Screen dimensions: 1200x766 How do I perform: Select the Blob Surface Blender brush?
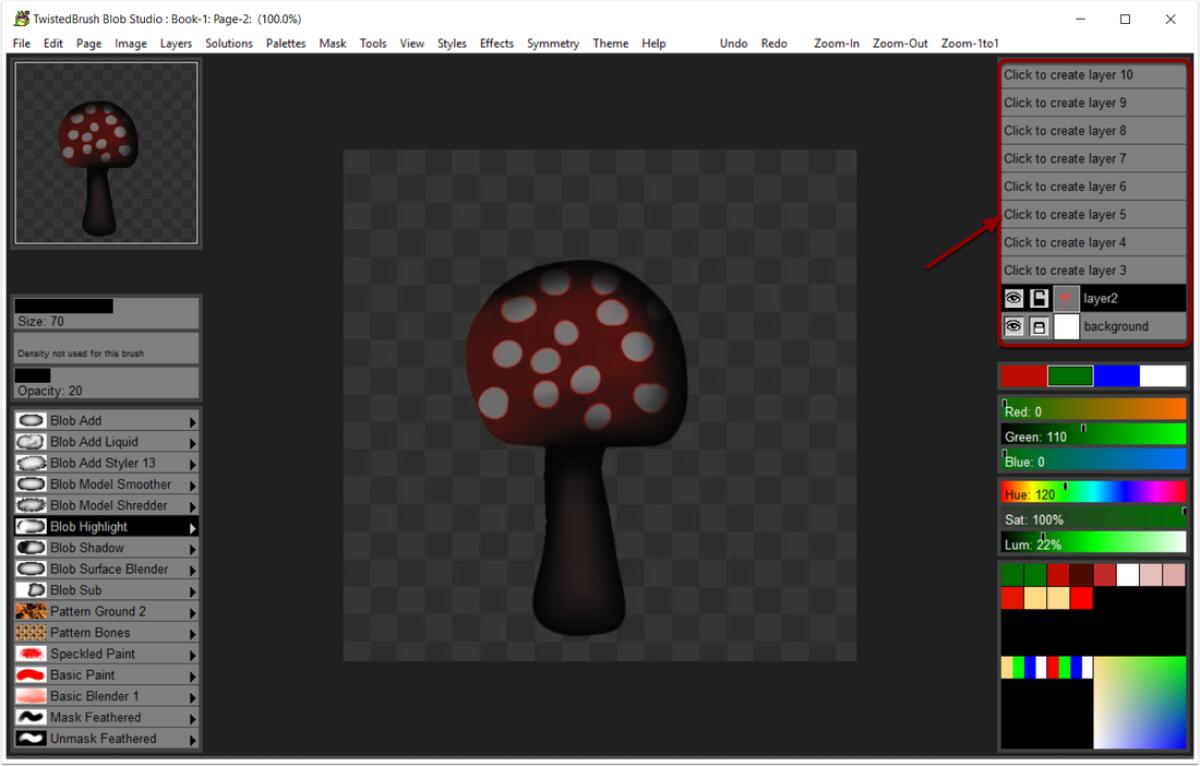tap(90, 568)
